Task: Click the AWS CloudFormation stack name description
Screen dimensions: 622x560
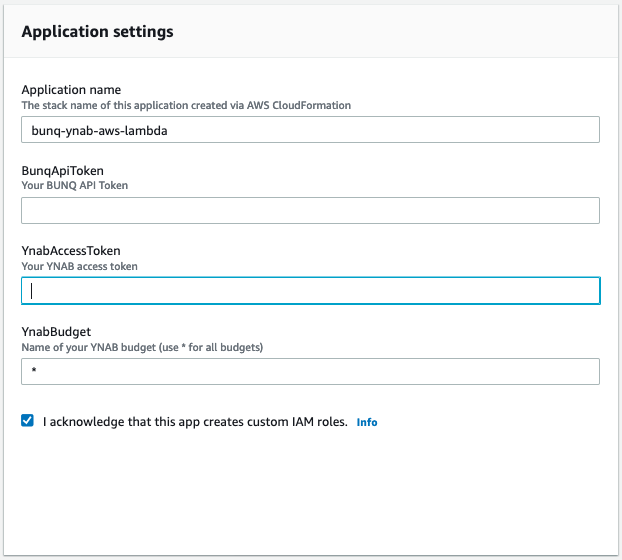Action: (x=186, y=105)
